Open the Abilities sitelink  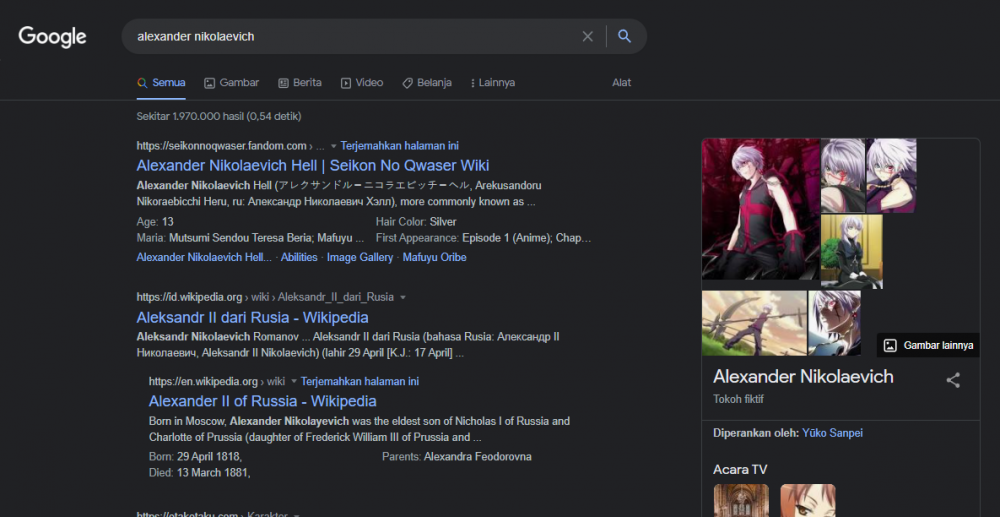(x=299, y=258)
